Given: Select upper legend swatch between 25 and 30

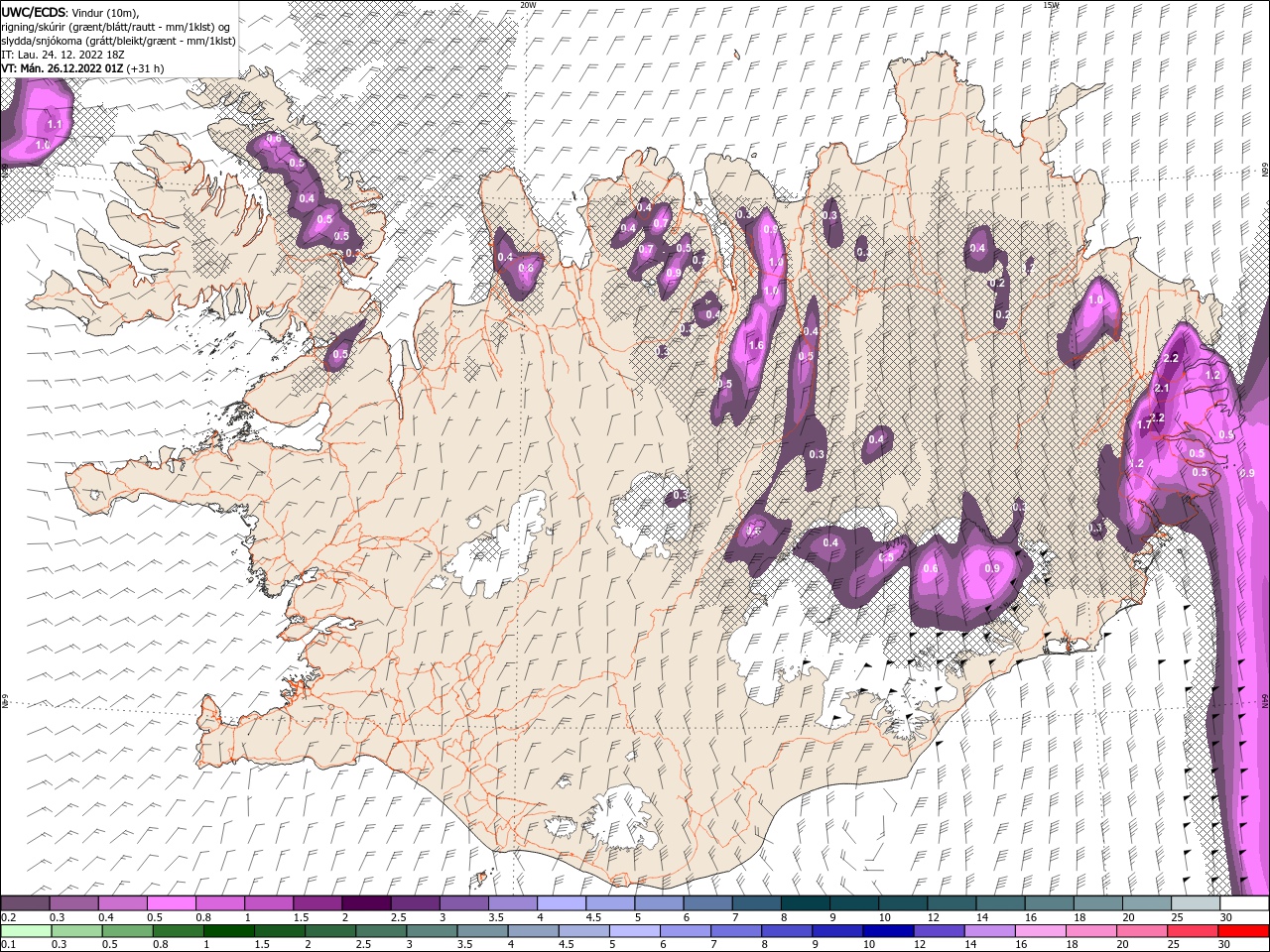Looking at the screenshot, I should point(1197,903).
